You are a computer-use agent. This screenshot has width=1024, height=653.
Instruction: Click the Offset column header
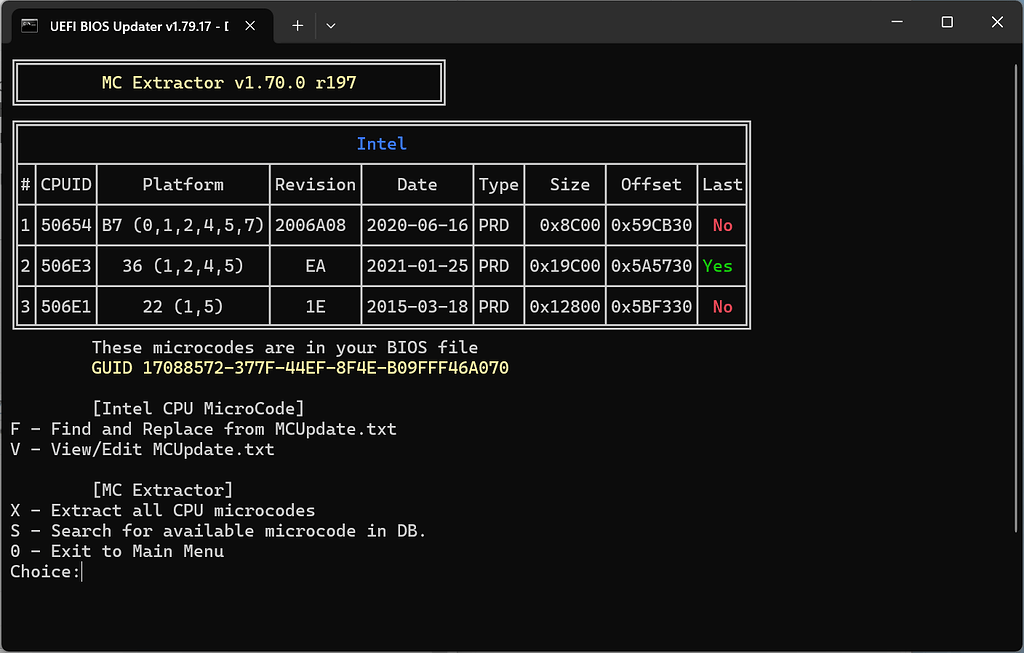[651, 185]
